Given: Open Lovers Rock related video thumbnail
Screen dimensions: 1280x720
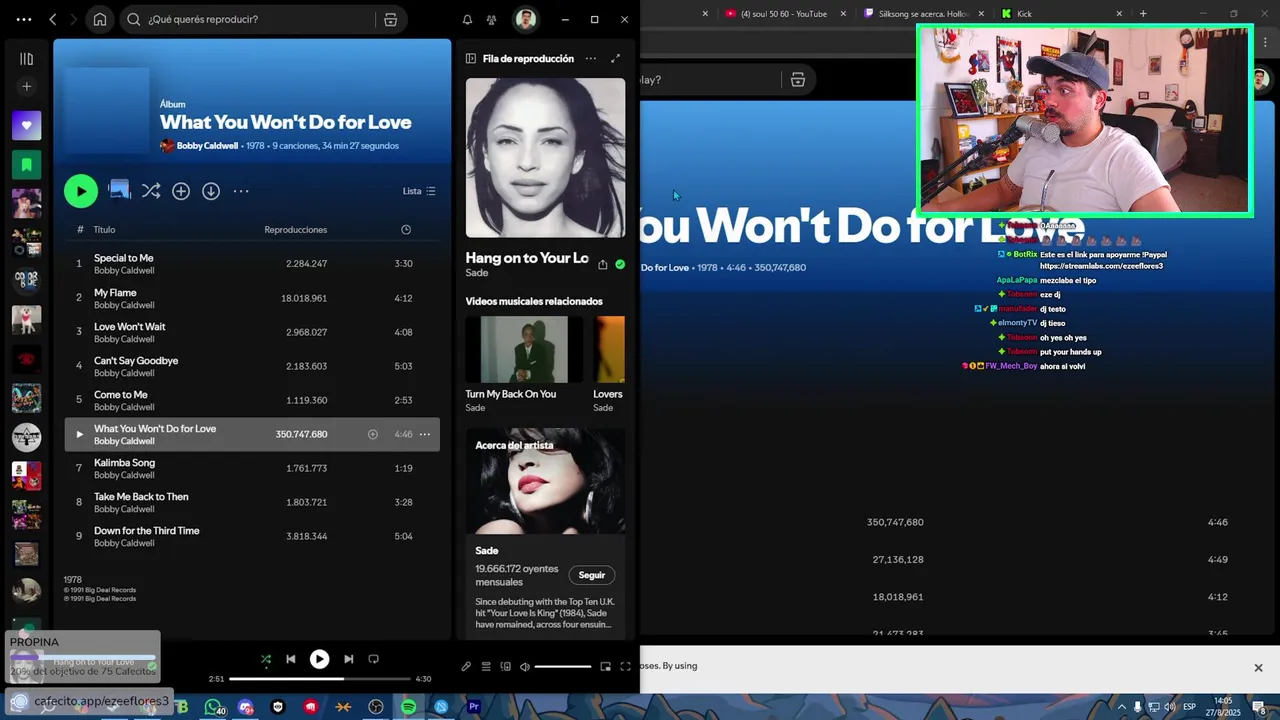Looking at the screenshot, I should coord(610,349).
